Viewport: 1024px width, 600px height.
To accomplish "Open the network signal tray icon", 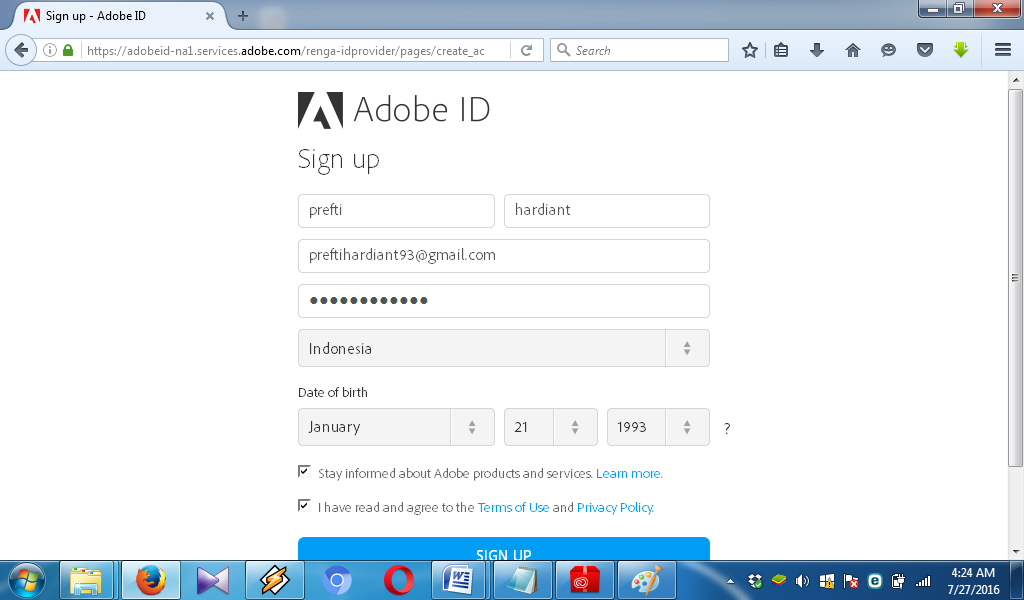I will click(x=923, y=580).
